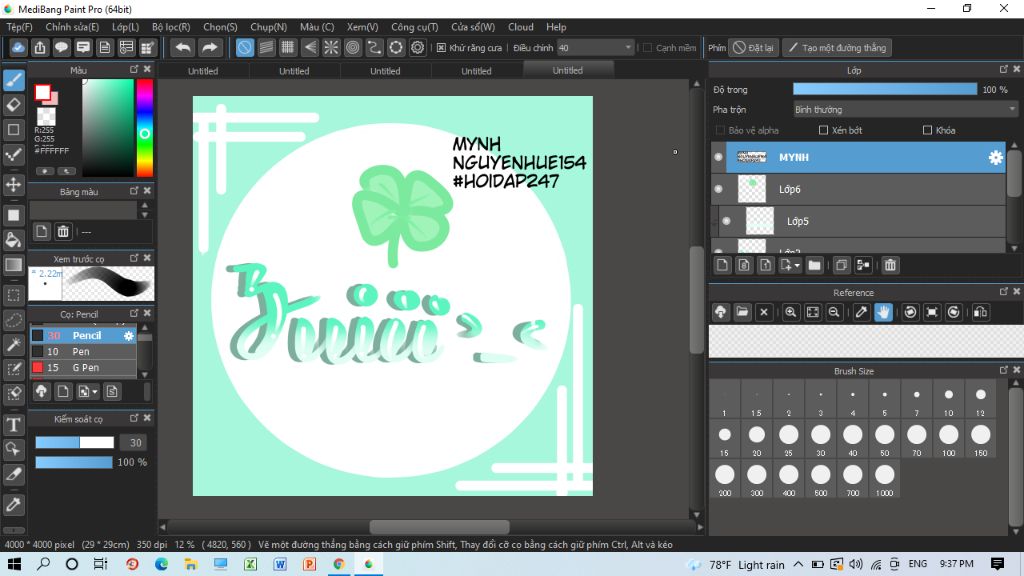Select the hand tool in Reference panel
Viewport: 1024px width, 576px height.
coord(883,312)
